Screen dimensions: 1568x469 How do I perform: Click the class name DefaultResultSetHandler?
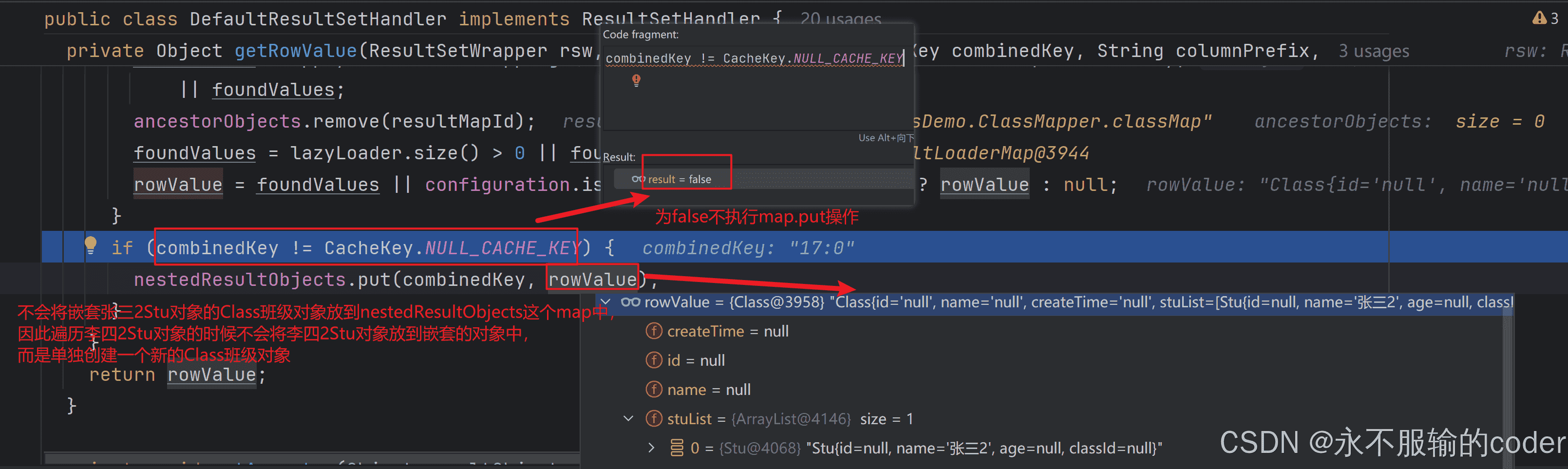coord(318,19)
